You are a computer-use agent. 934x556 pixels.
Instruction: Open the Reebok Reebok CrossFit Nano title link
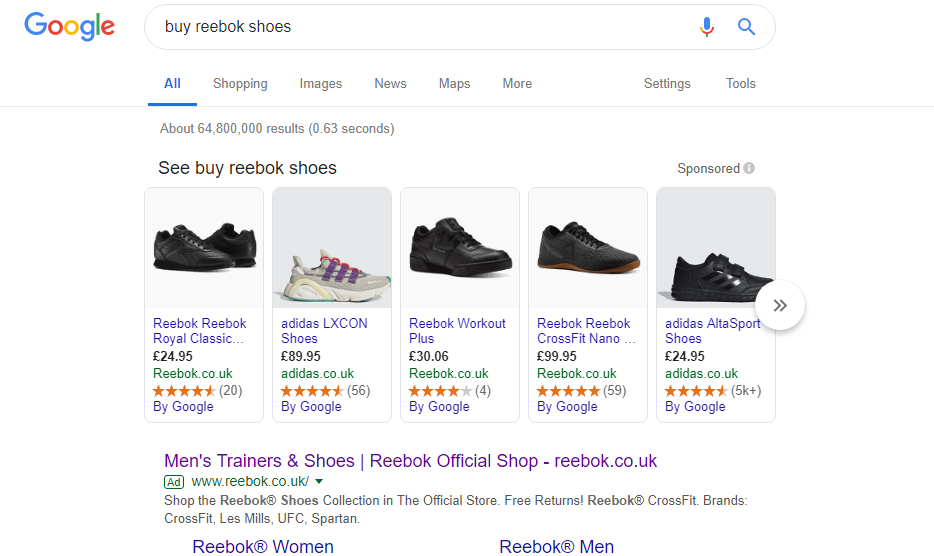[x=586, y=331]
